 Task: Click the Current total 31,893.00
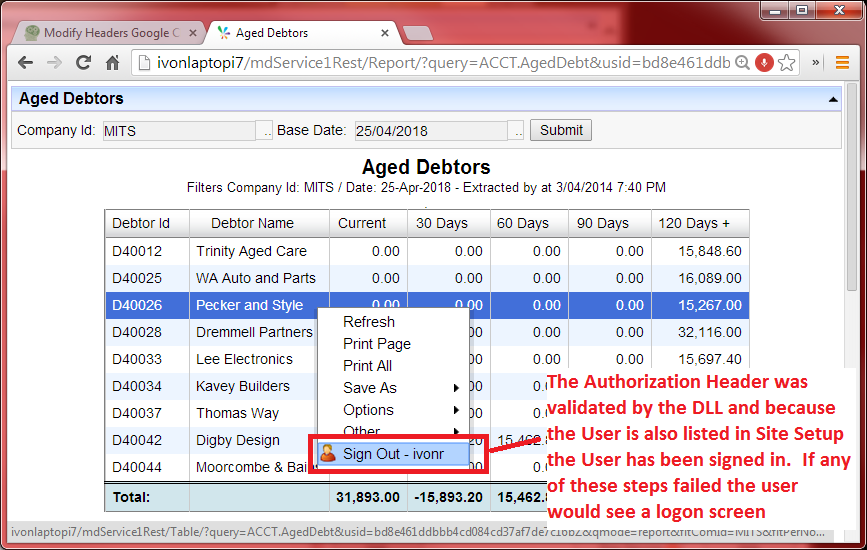pos(368,497)
